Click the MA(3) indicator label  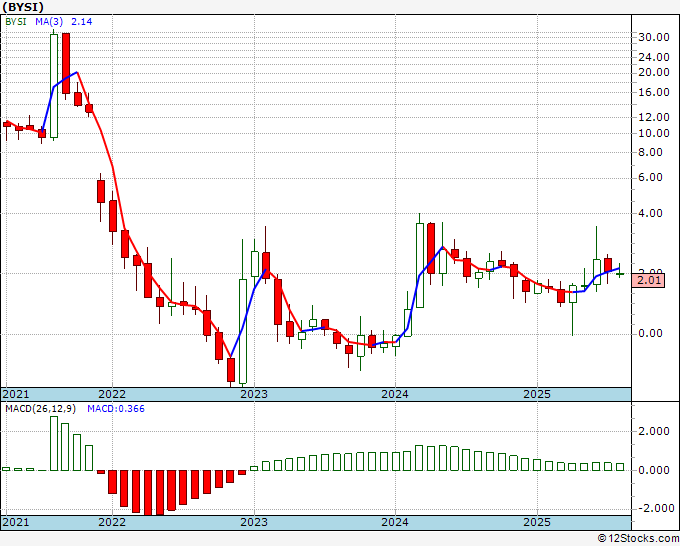(x=49, y=22)
